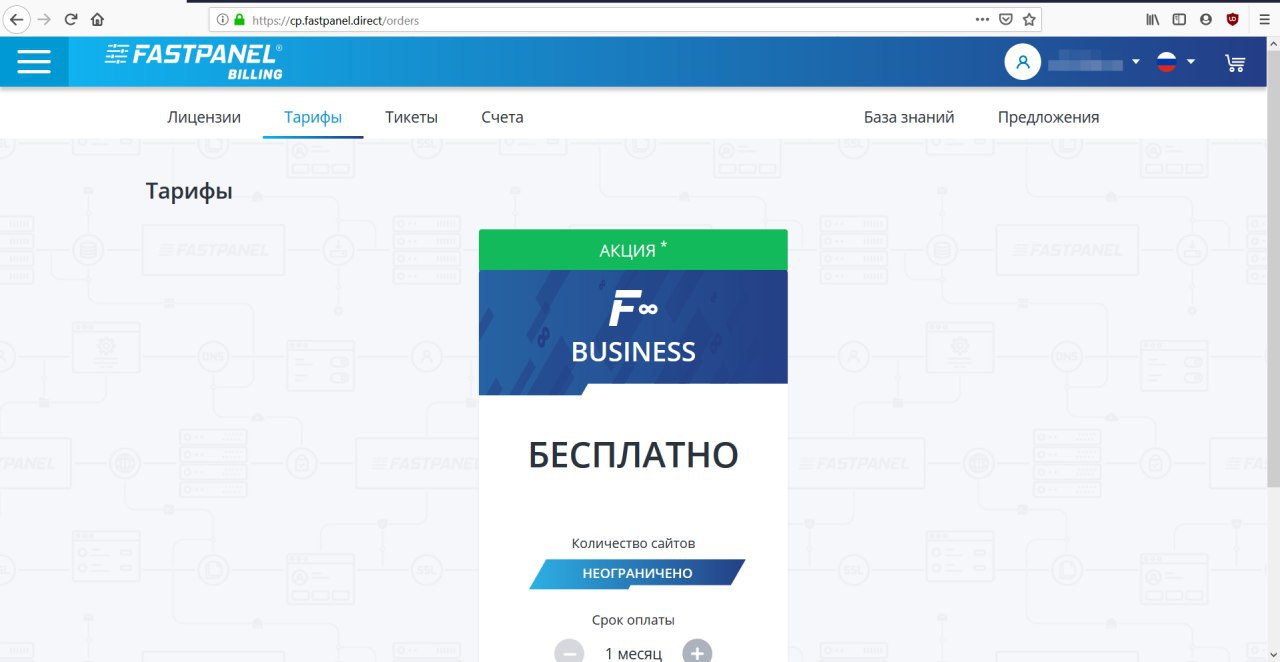Click the 1 месяц period value

[633, 653]
